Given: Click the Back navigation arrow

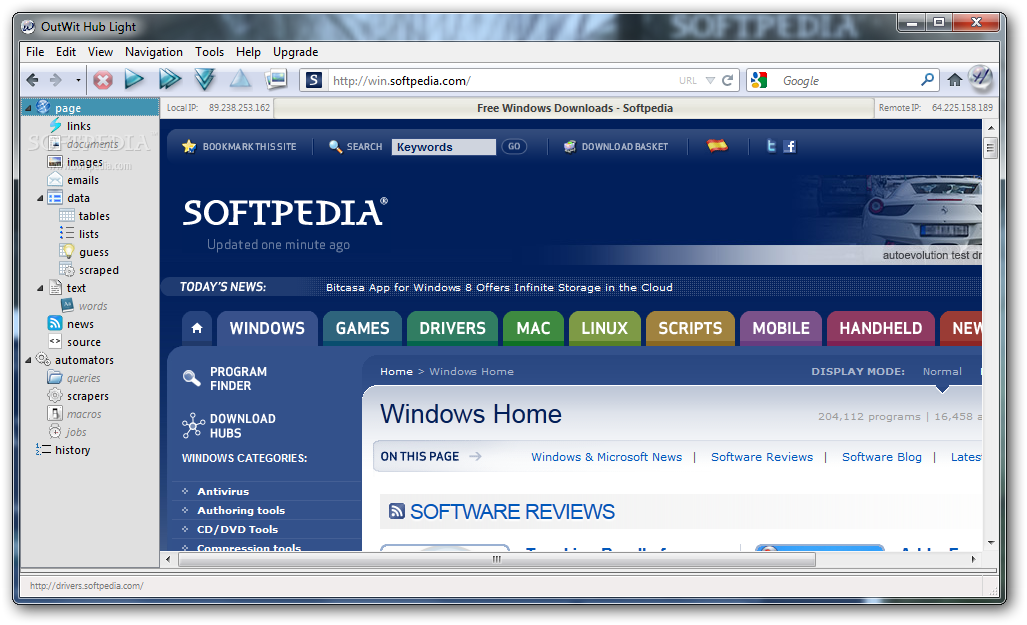Looking at the screenshot, I should tap(32, 80).
